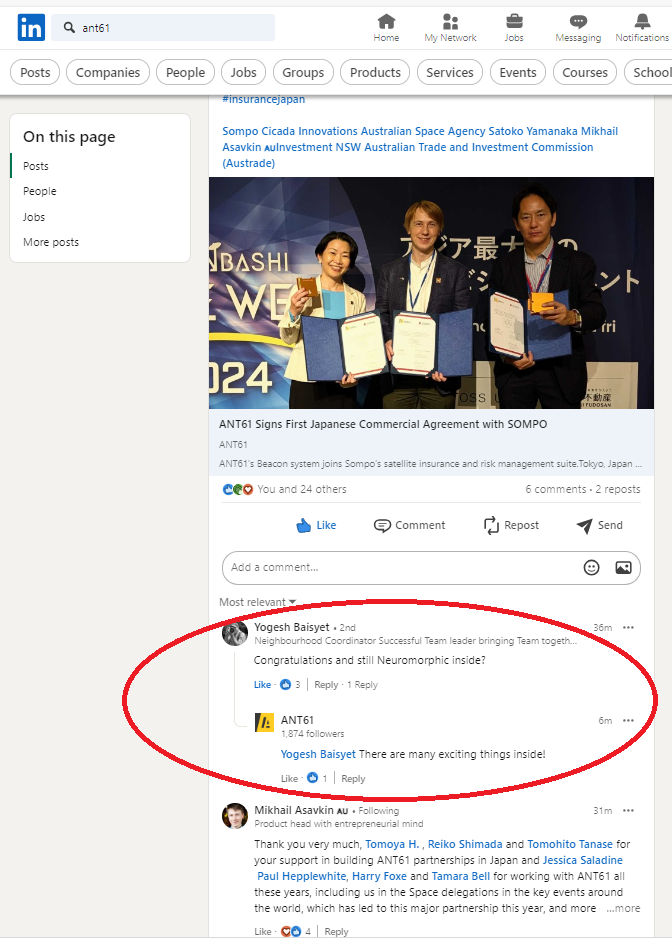
Task: Like the ANT61 SOMPO post
Action: pyautogui.click(x=316, y=525)
